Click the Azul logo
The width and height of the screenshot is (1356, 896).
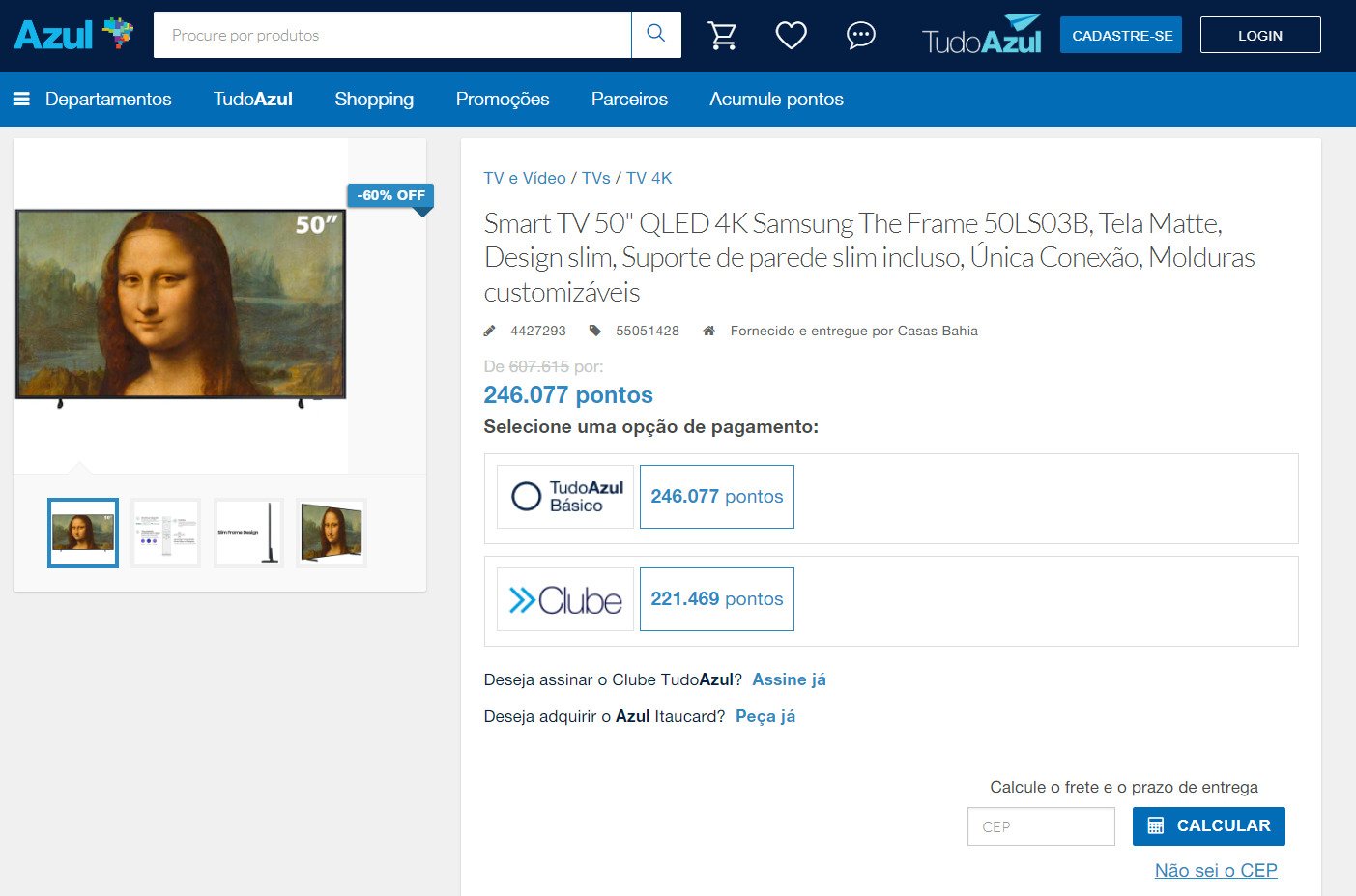tap(73, 35)
